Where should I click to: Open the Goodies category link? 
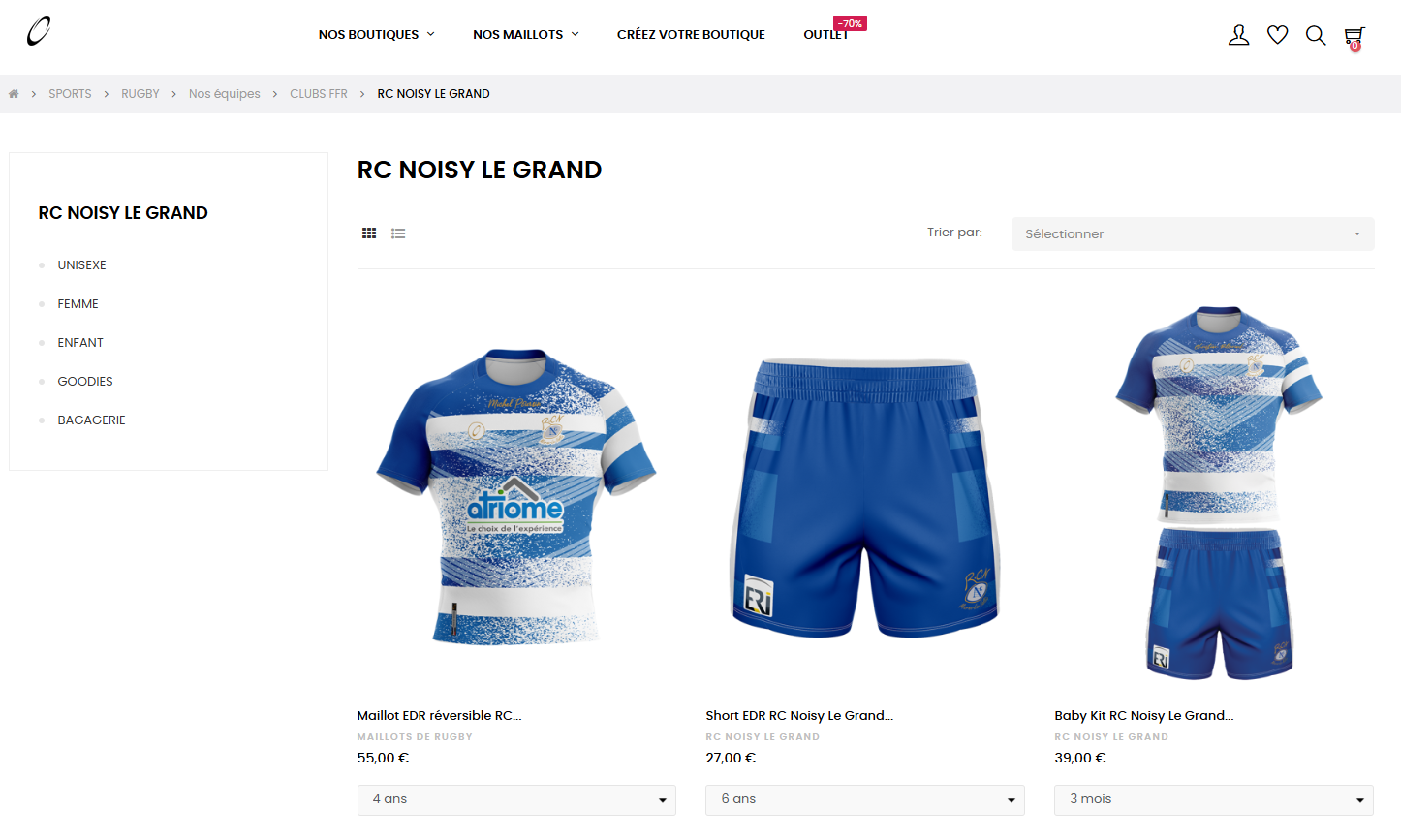click(x=85, y=382)
